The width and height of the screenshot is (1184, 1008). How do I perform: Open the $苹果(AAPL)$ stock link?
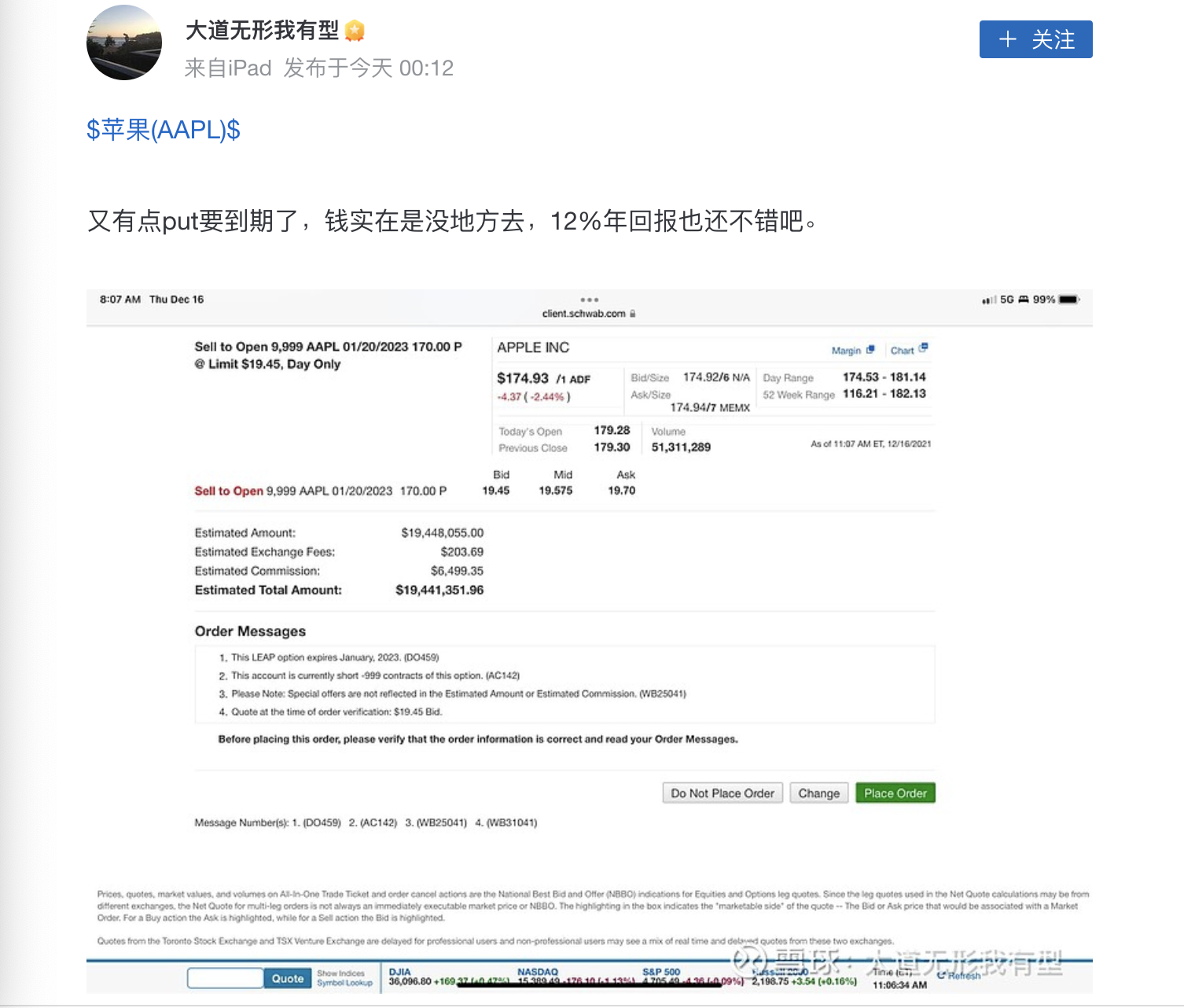coord(164,129)
